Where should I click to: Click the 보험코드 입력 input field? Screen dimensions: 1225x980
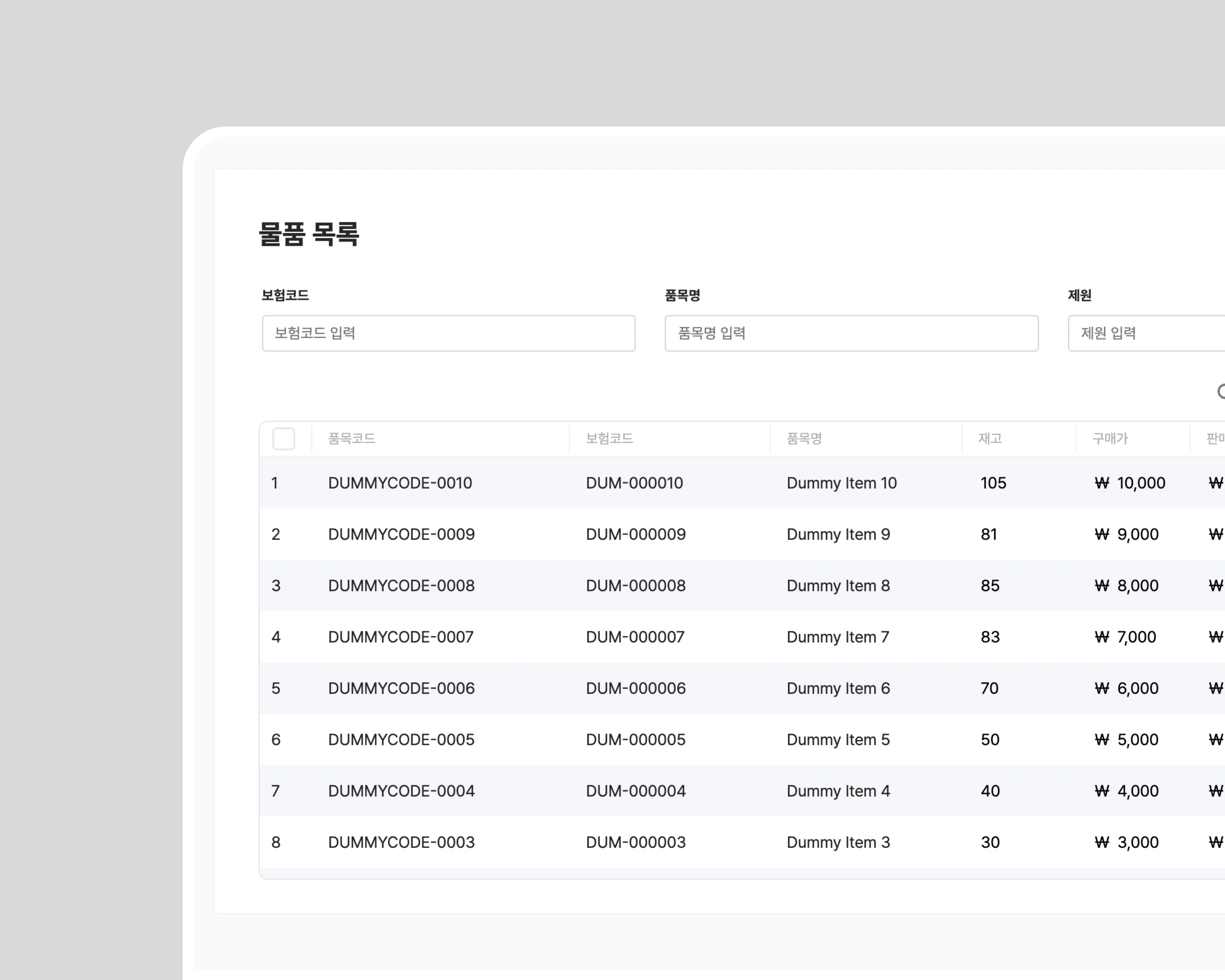click(x=448, y=333)
